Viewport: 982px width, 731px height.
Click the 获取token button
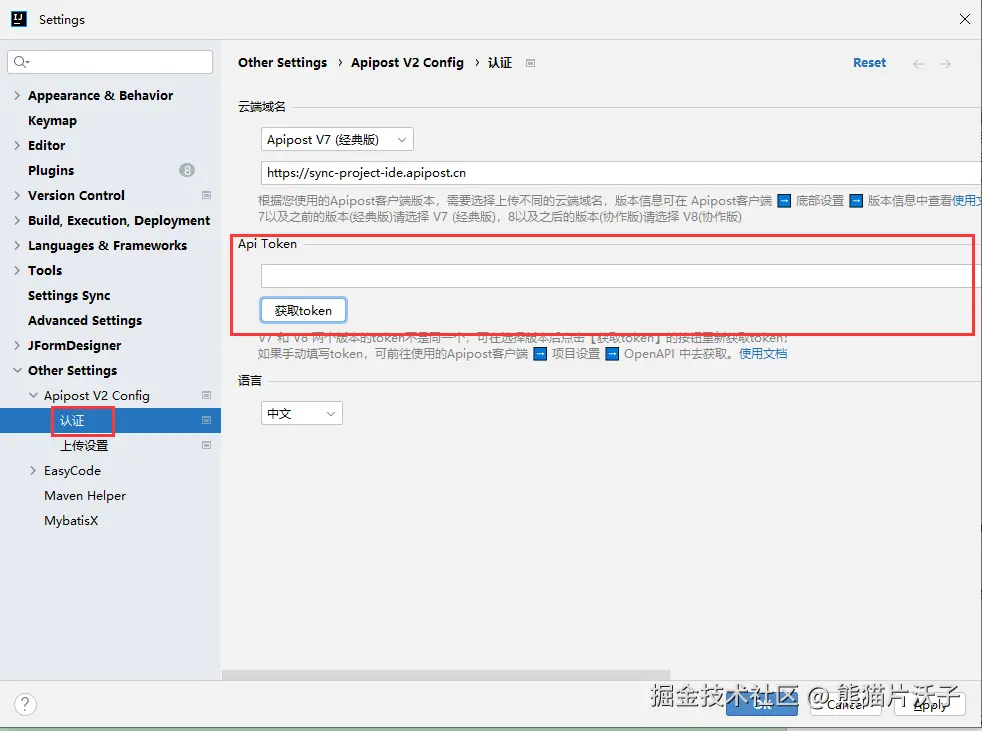tap(303, 311)
